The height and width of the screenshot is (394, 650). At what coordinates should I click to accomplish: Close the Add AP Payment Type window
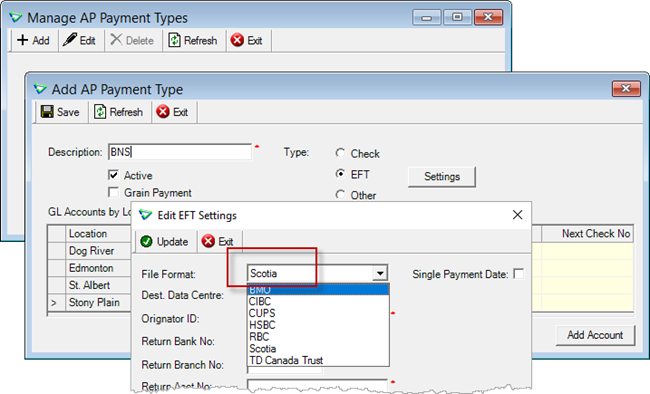pos(626,88)
